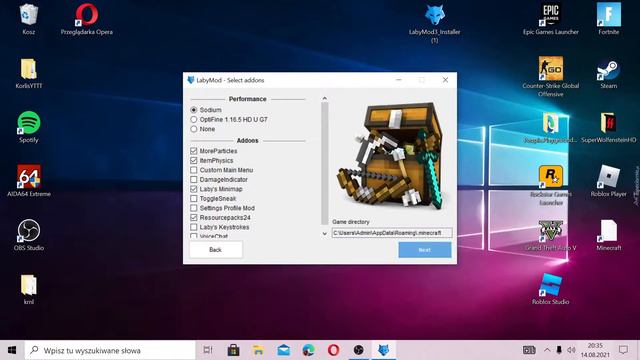This screenshot has width=640, height=360.
Task: Click the addon list scroll-down arrow
Action: coord(324,234)
